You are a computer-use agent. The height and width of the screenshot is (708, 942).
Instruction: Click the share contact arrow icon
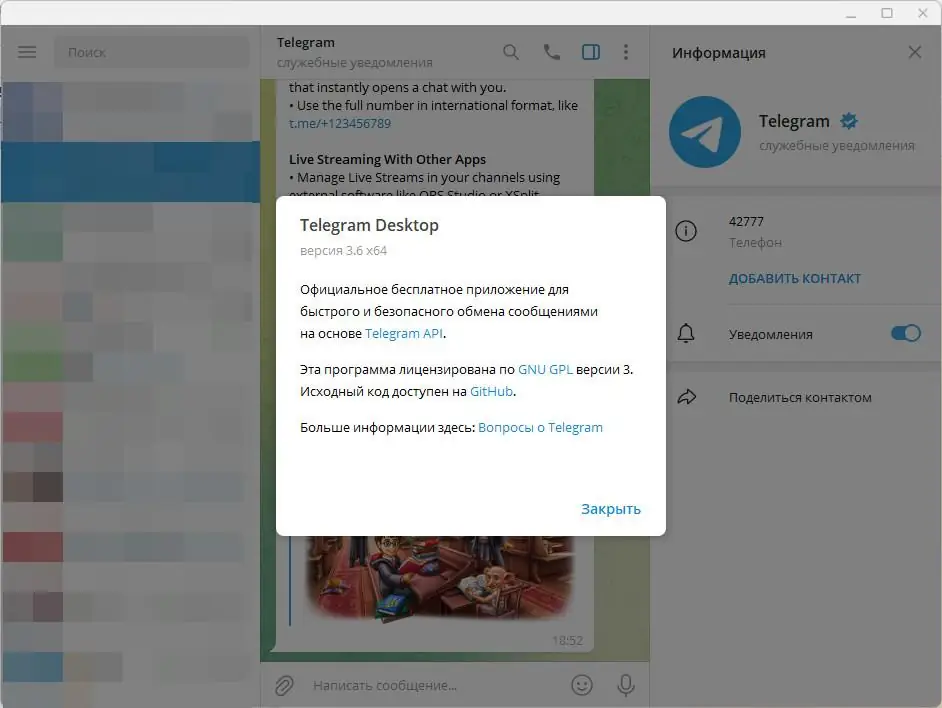[687, 396]
